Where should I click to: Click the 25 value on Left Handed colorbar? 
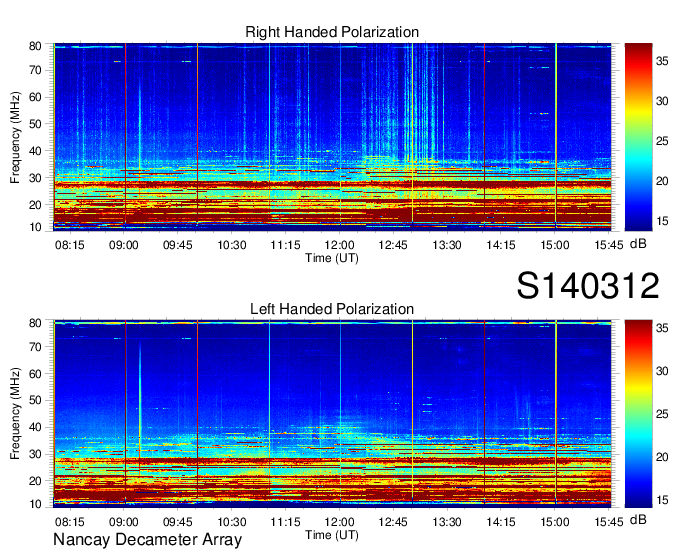(662, 414)
